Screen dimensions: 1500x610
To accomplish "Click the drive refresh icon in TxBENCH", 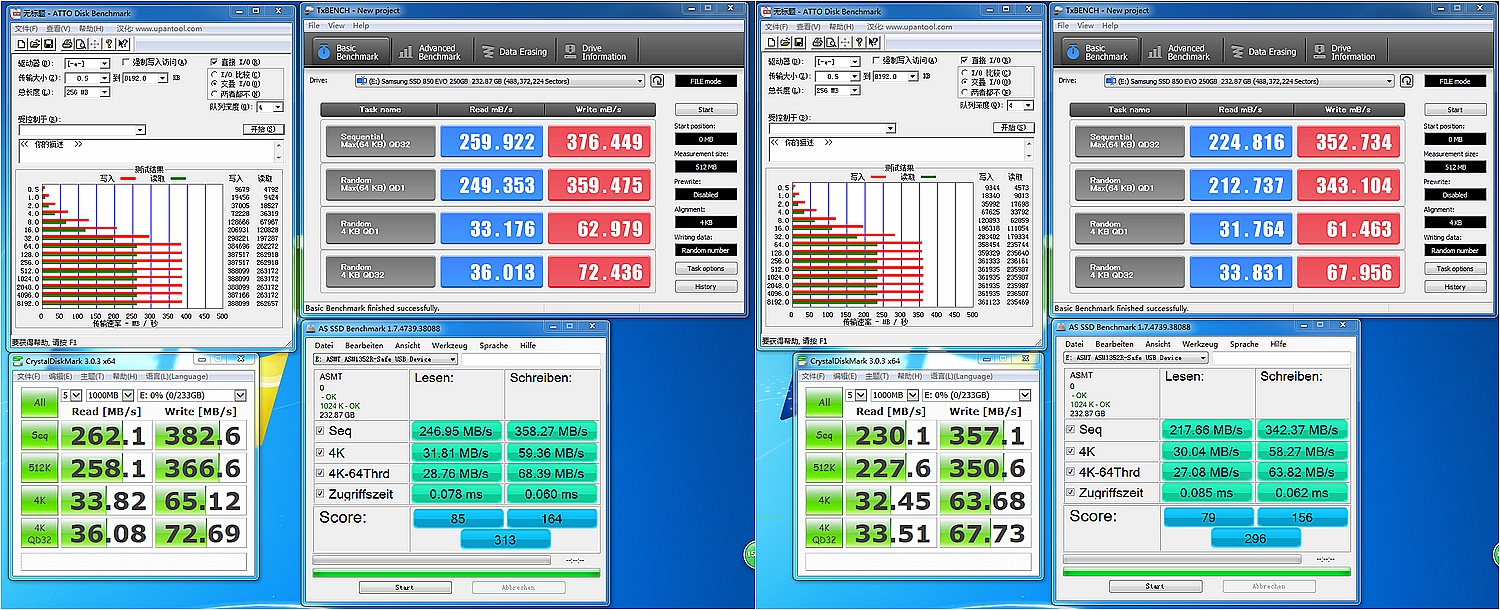I will point(657,81).
